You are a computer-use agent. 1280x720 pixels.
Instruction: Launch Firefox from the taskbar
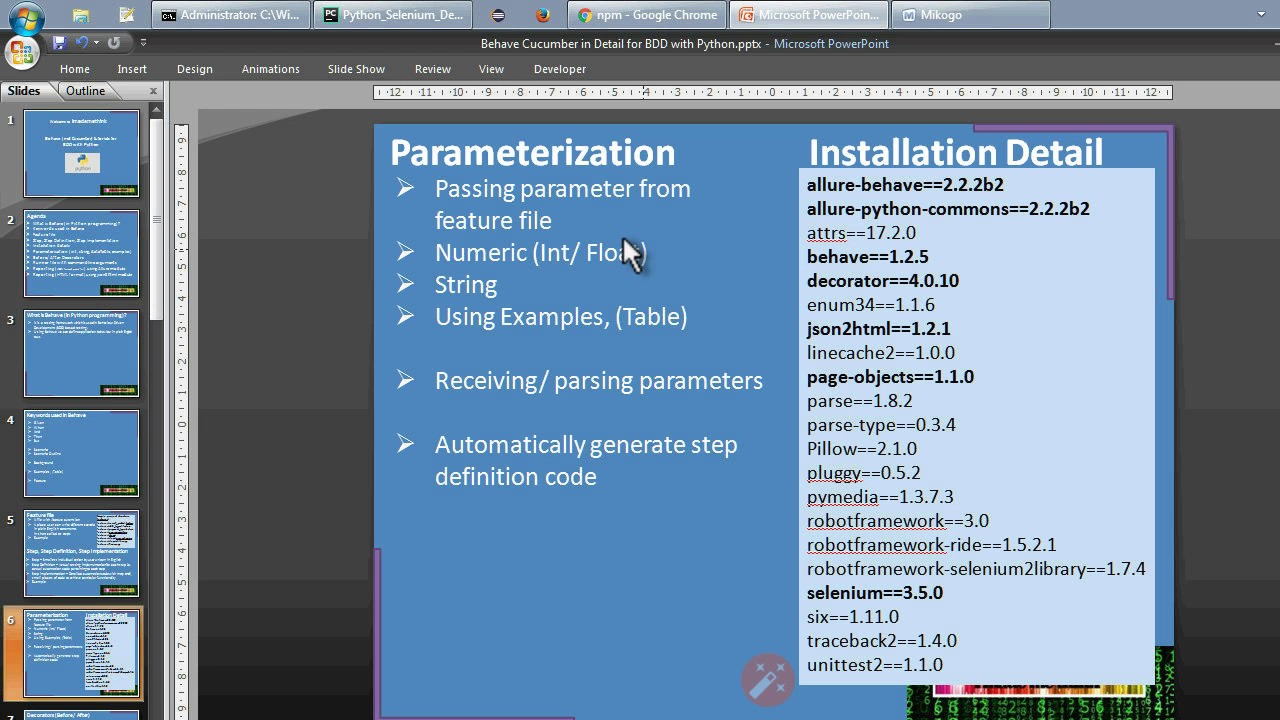pyautogui.click(x=543, y=15)
